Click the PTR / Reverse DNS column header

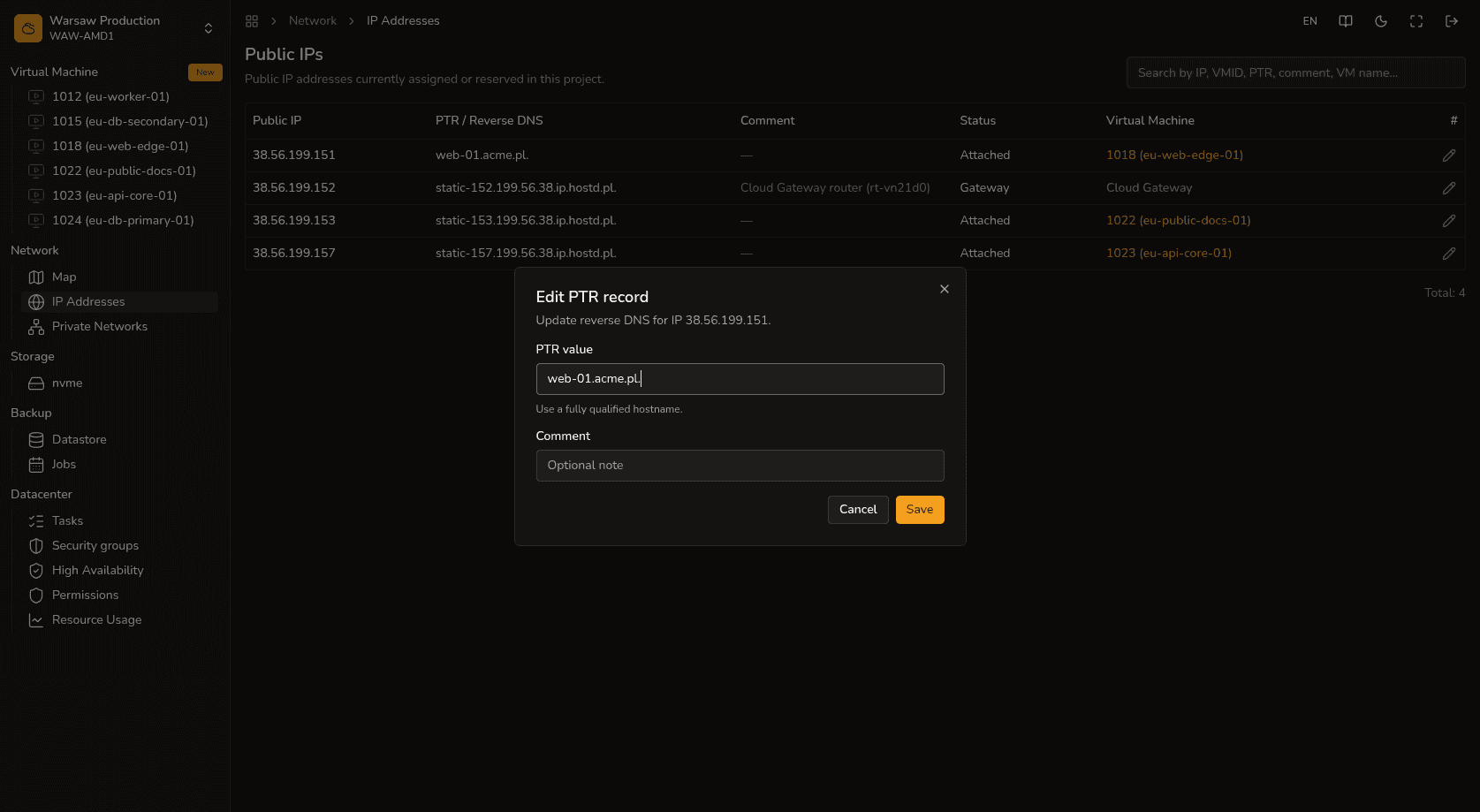[490, 121]
